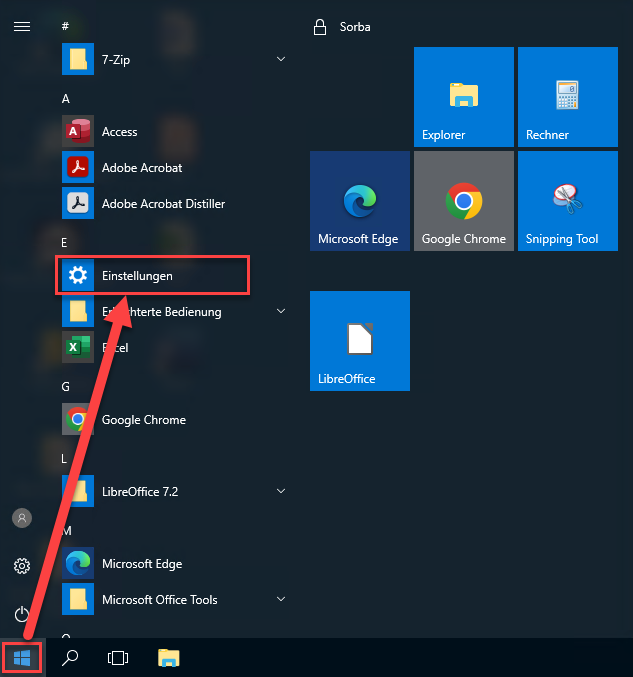Image resolution: width=633 pixels, height=677 pixels.
Task: Click the 'G' section letter header
Action: pyautogui.click(x=66, y=386)
